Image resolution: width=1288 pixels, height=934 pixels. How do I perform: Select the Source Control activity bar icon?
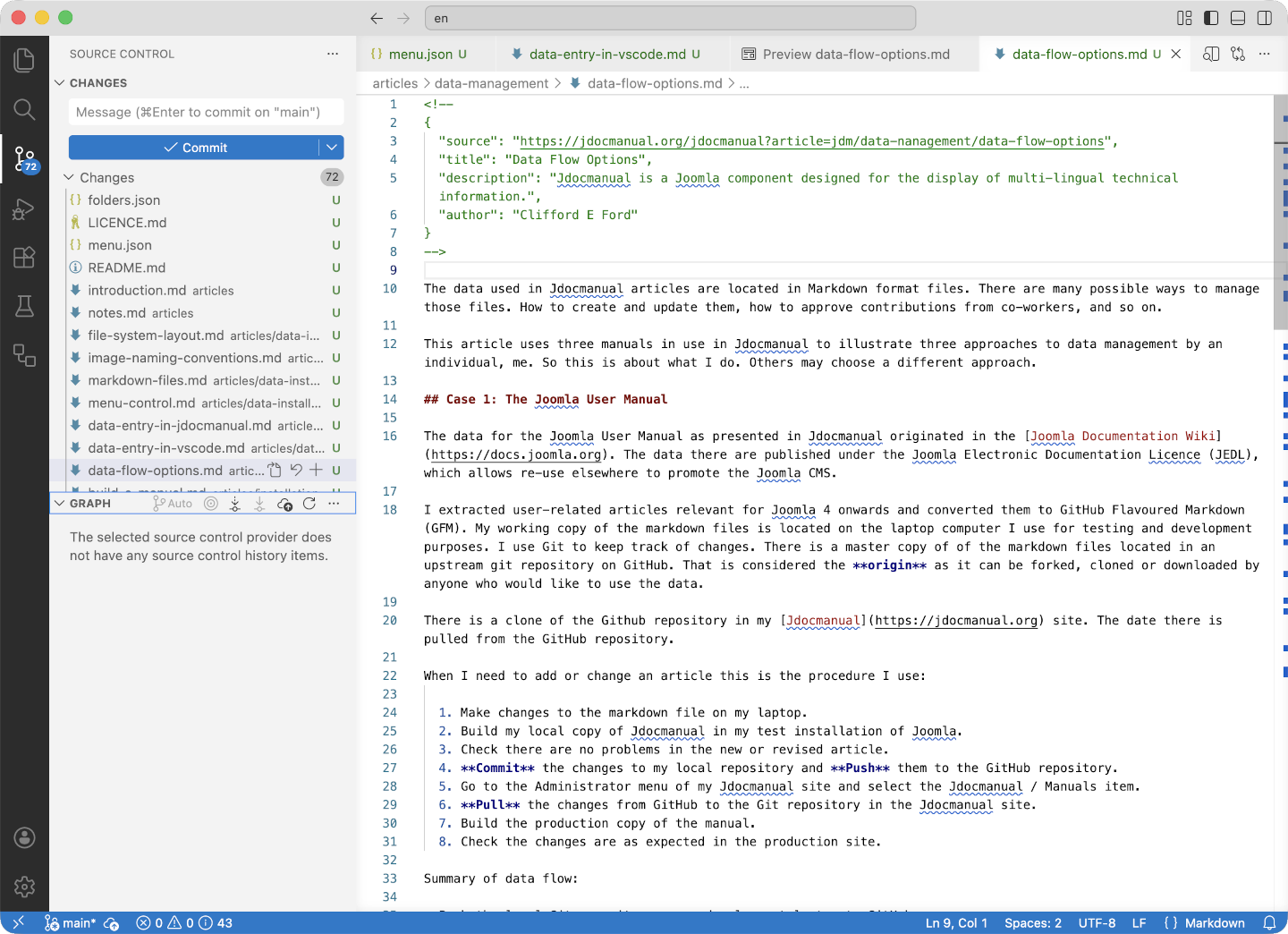coord(24,159)
